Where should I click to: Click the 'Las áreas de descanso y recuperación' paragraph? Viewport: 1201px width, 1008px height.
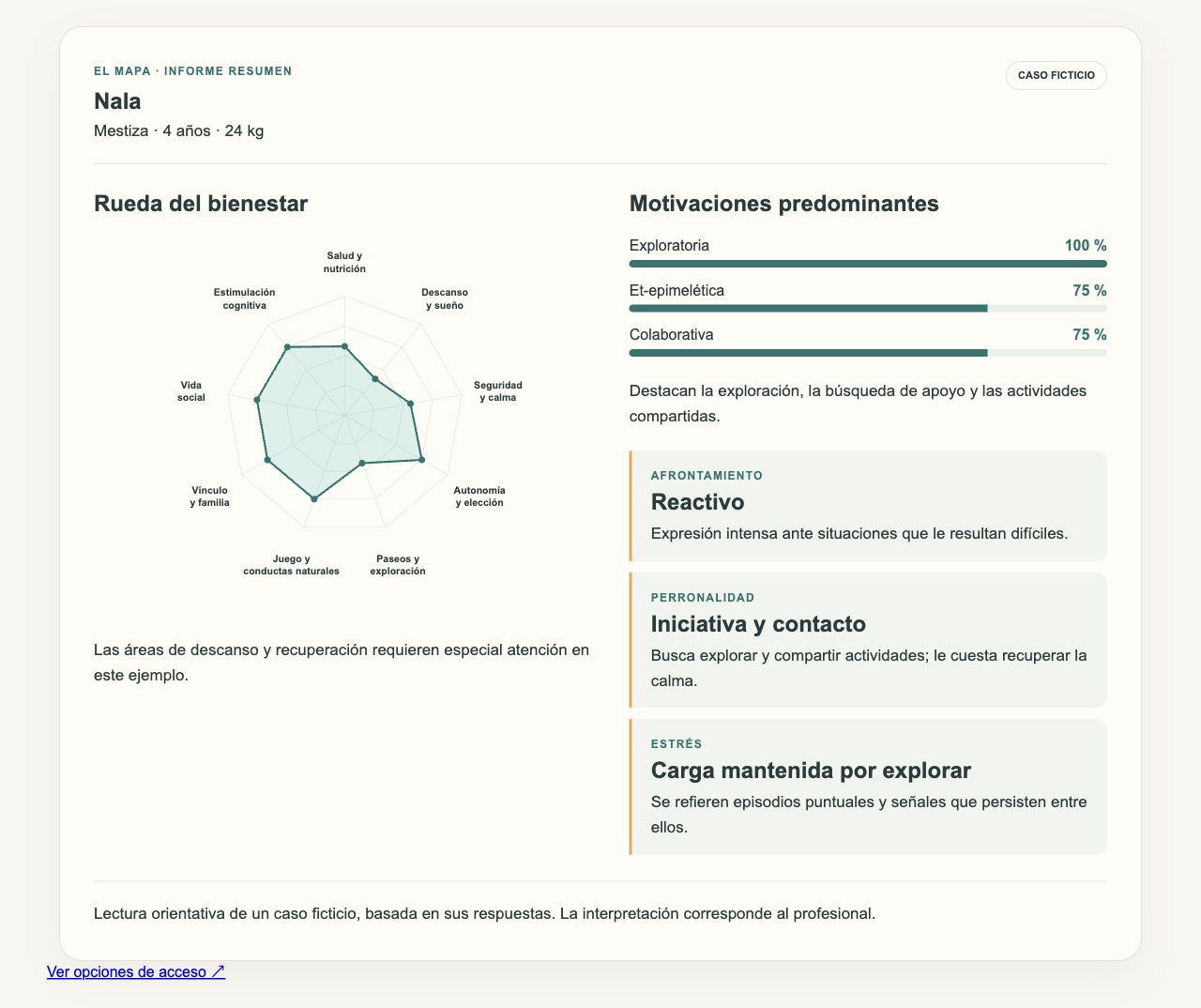tap(342, 663)
